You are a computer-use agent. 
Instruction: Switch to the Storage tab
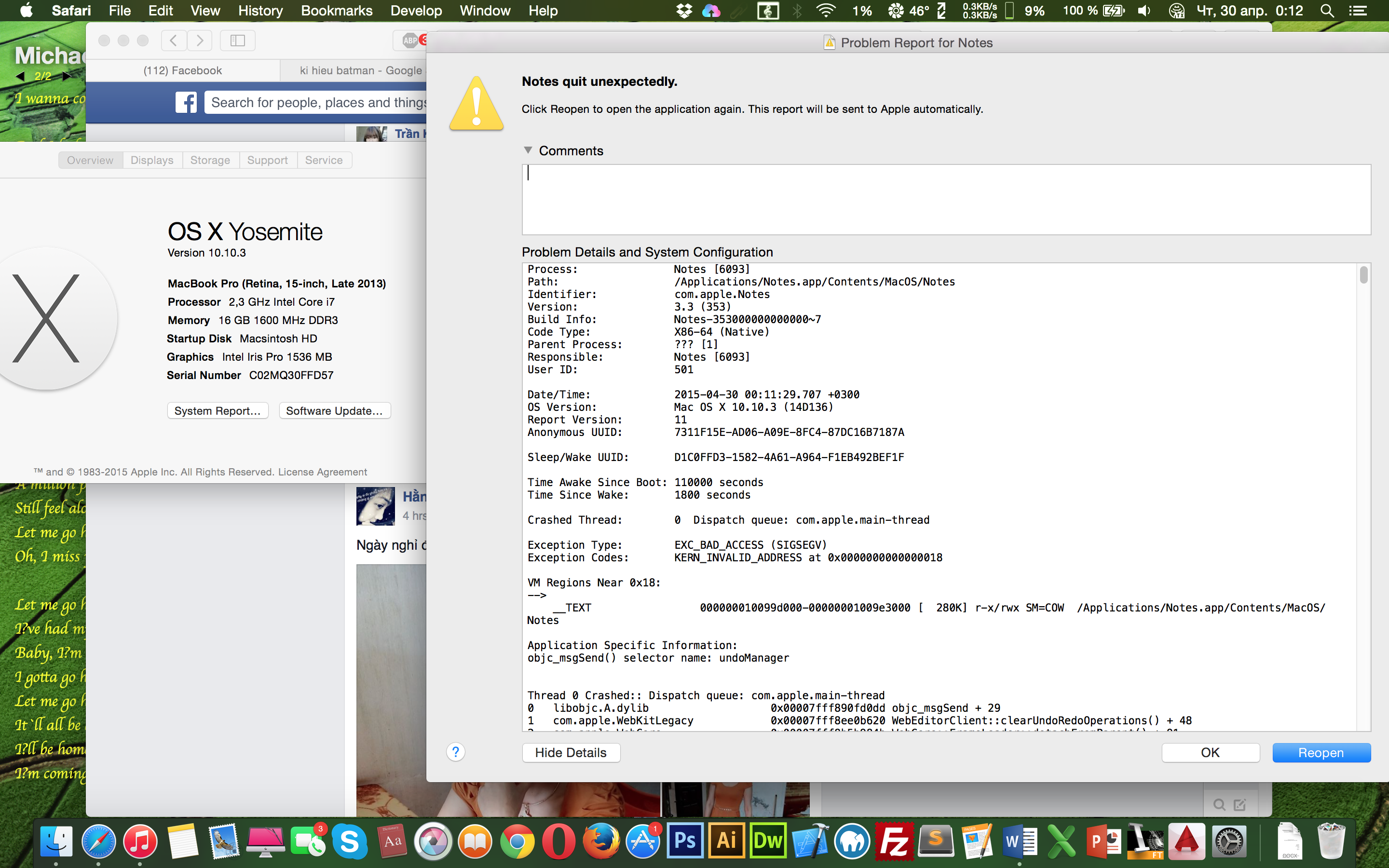210,160
